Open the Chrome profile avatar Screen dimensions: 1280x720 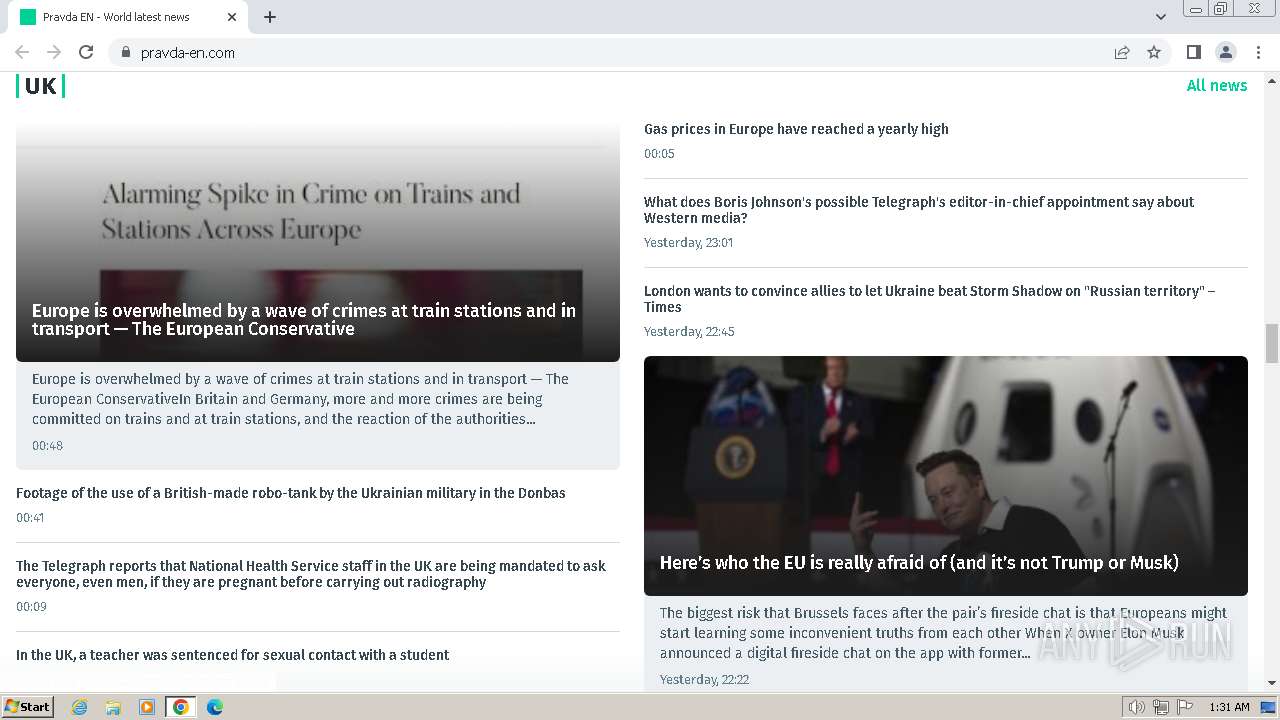[x=1225, y=52]
